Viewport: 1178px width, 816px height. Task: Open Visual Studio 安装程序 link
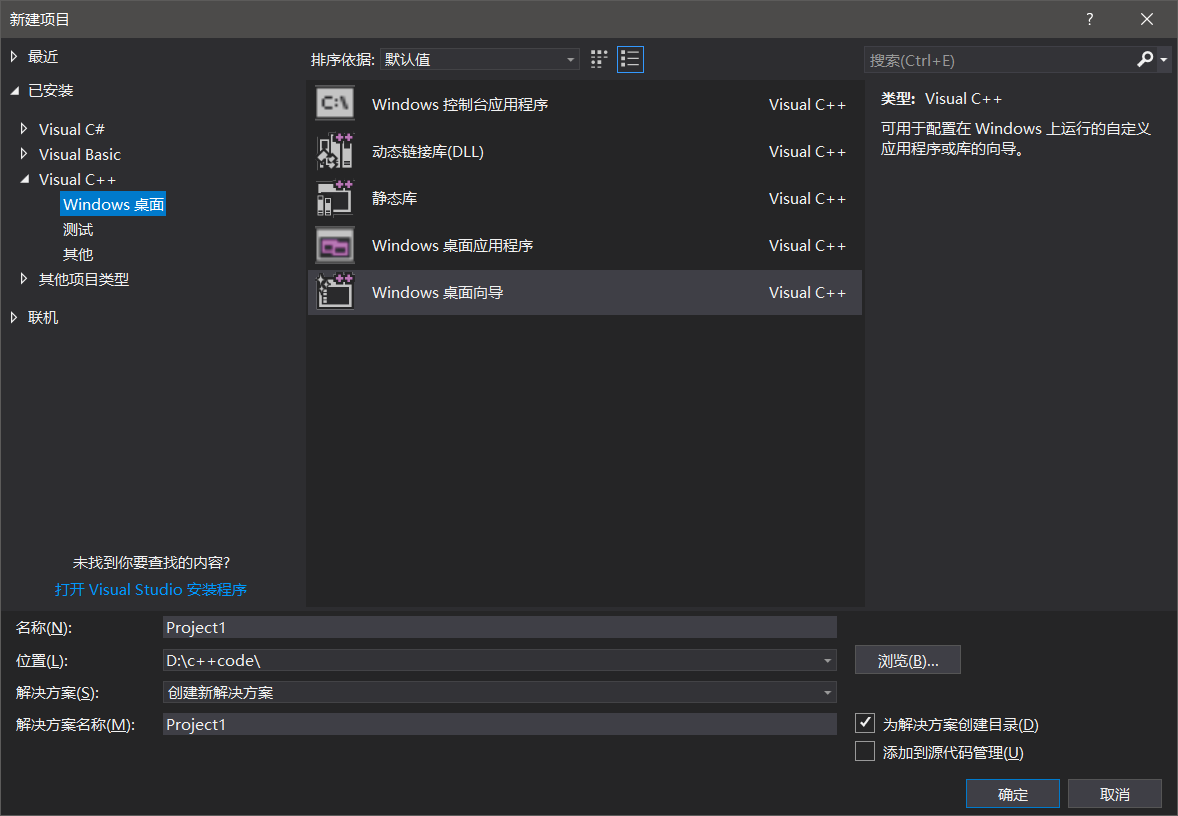151,590
